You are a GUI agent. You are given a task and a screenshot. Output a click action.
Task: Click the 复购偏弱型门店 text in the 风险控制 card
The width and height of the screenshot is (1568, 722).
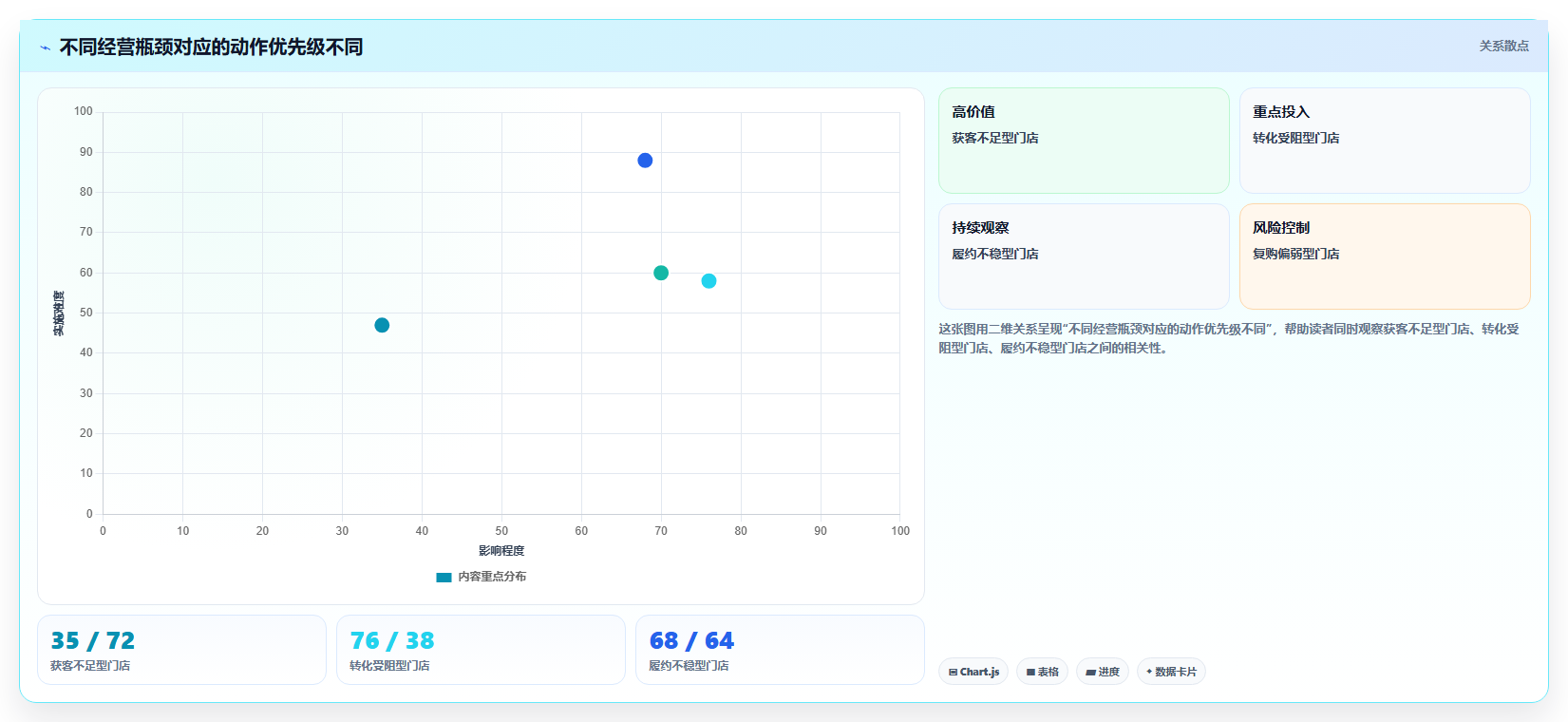click(1295, 254)
